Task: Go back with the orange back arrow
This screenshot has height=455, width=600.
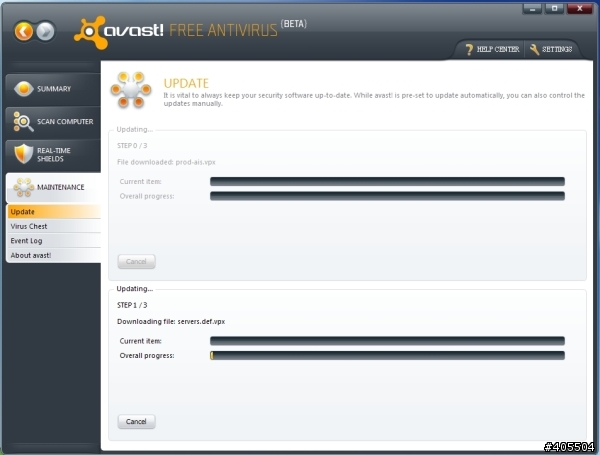Action: (24, 31)
